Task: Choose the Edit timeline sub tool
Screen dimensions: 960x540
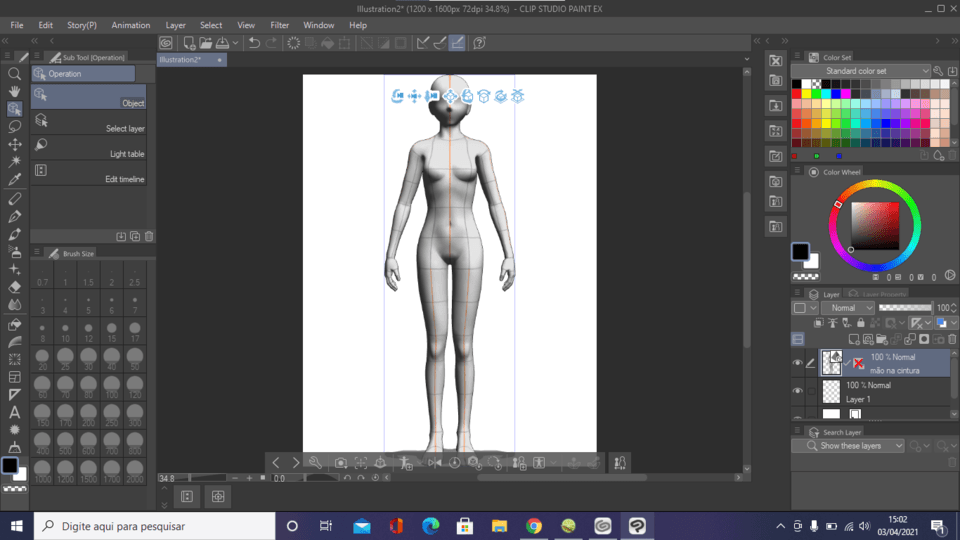Action: (x=89, y=173)
